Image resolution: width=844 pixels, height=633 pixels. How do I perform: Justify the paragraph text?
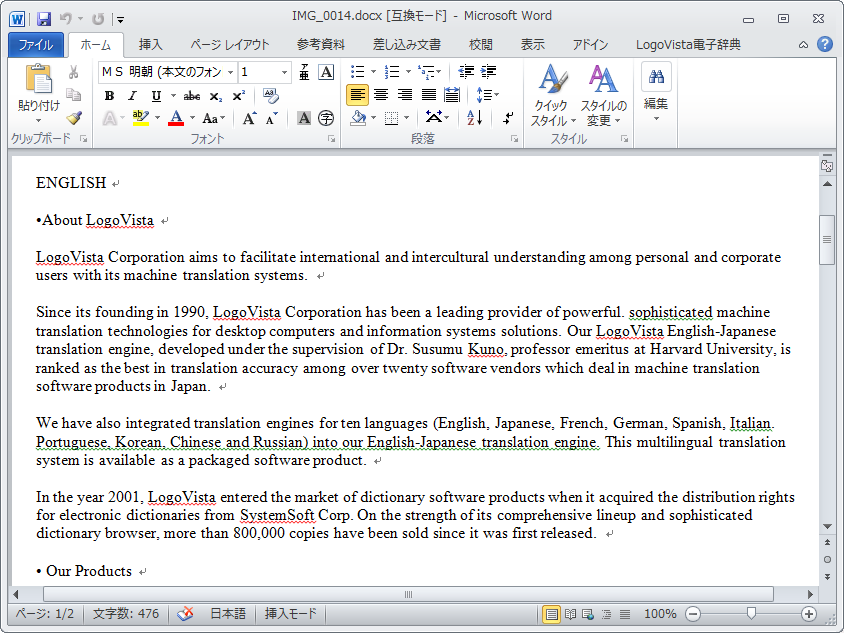(428, 95)
